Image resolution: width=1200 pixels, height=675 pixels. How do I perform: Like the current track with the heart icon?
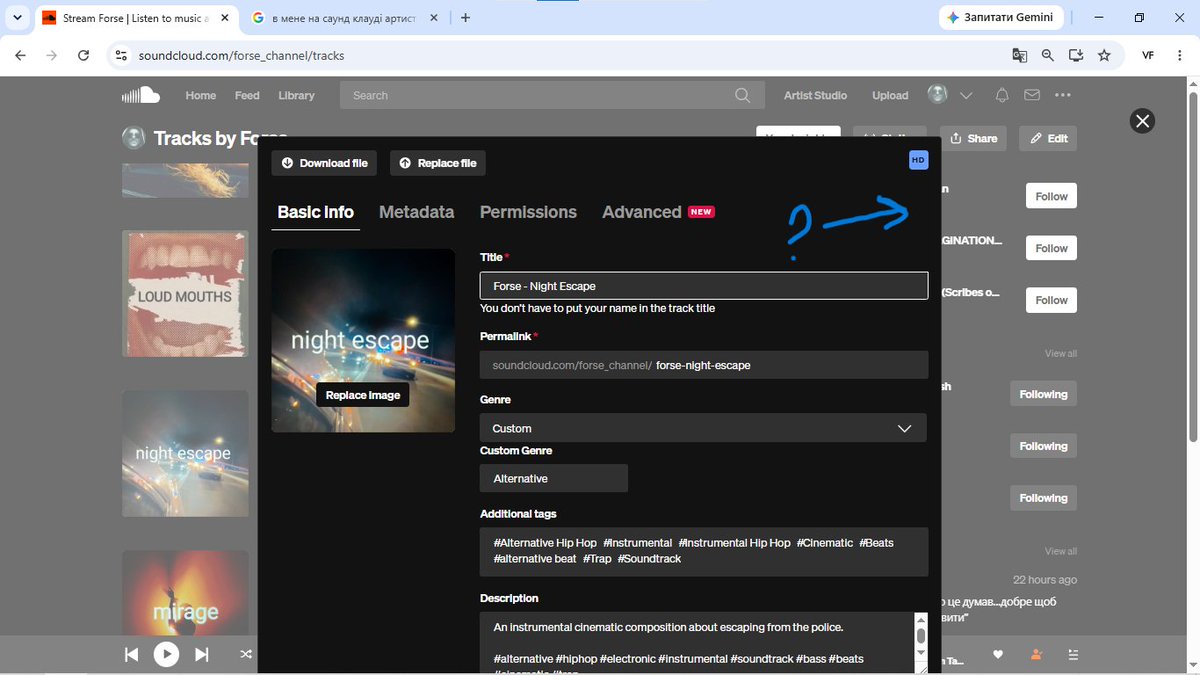(997, 654)
